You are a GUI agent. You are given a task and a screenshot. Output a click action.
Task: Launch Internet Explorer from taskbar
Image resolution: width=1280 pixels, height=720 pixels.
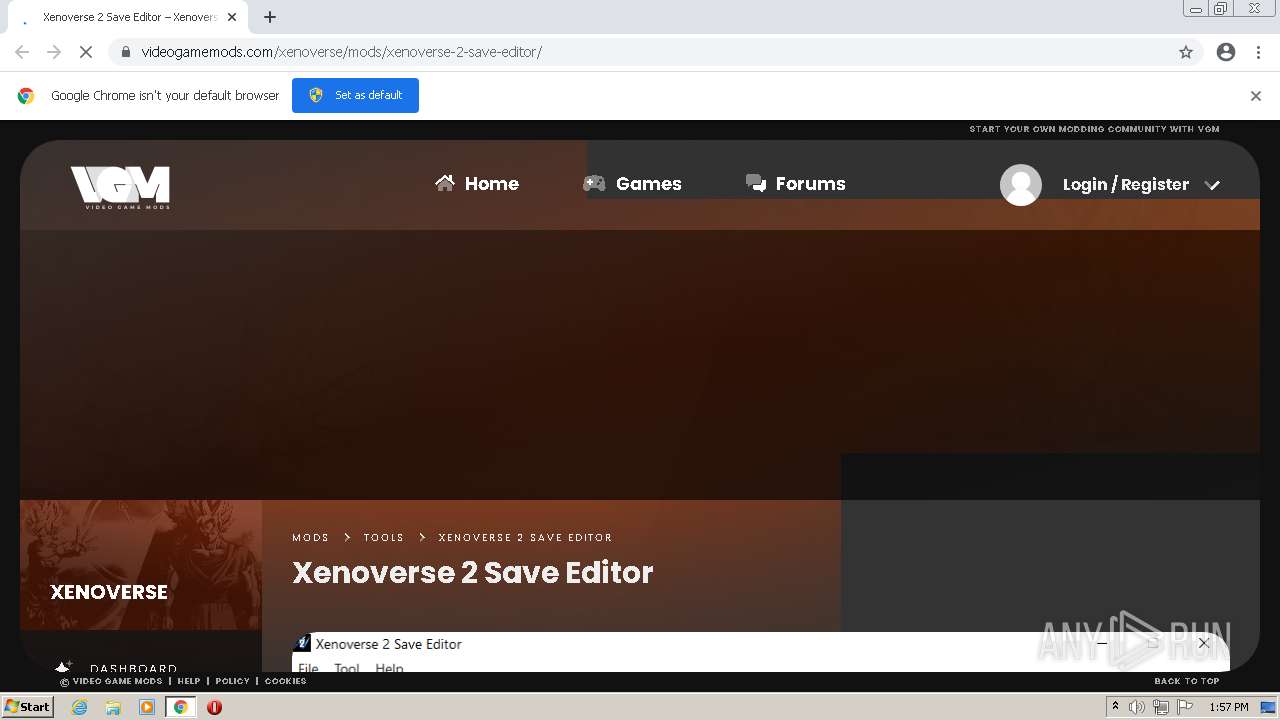[79, 707]
